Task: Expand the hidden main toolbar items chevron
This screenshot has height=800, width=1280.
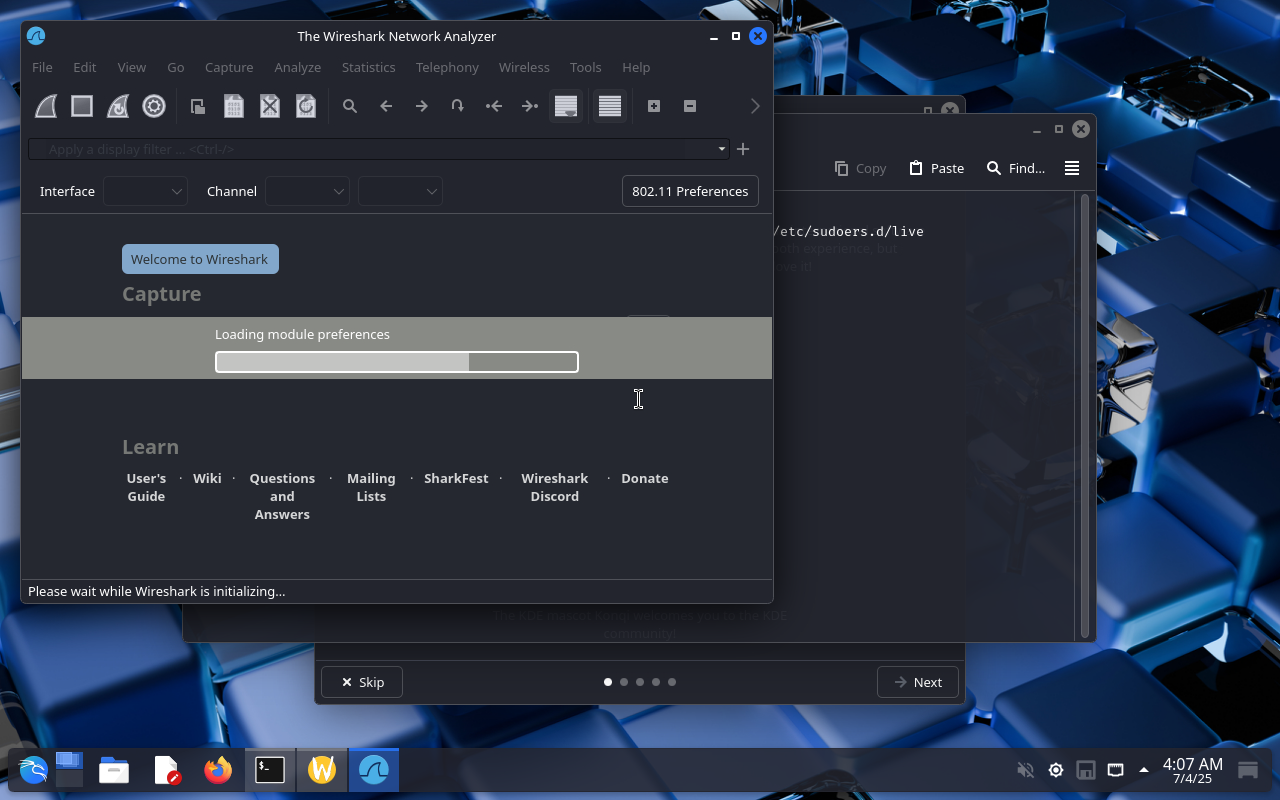Action: pyautogui.click(x=755, y=106)
